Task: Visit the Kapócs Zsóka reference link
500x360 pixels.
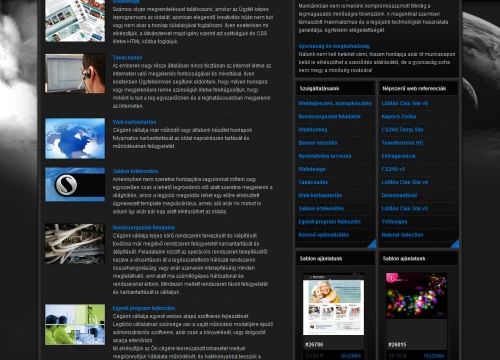Action: [x=399, y=116]
